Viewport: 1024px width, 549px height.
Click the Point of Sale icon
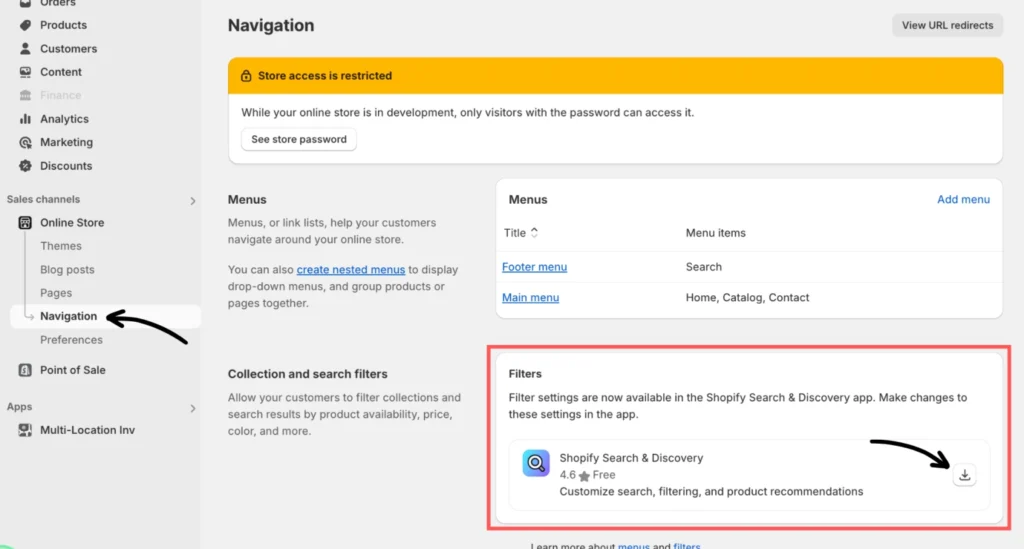[x=25, y=370]
